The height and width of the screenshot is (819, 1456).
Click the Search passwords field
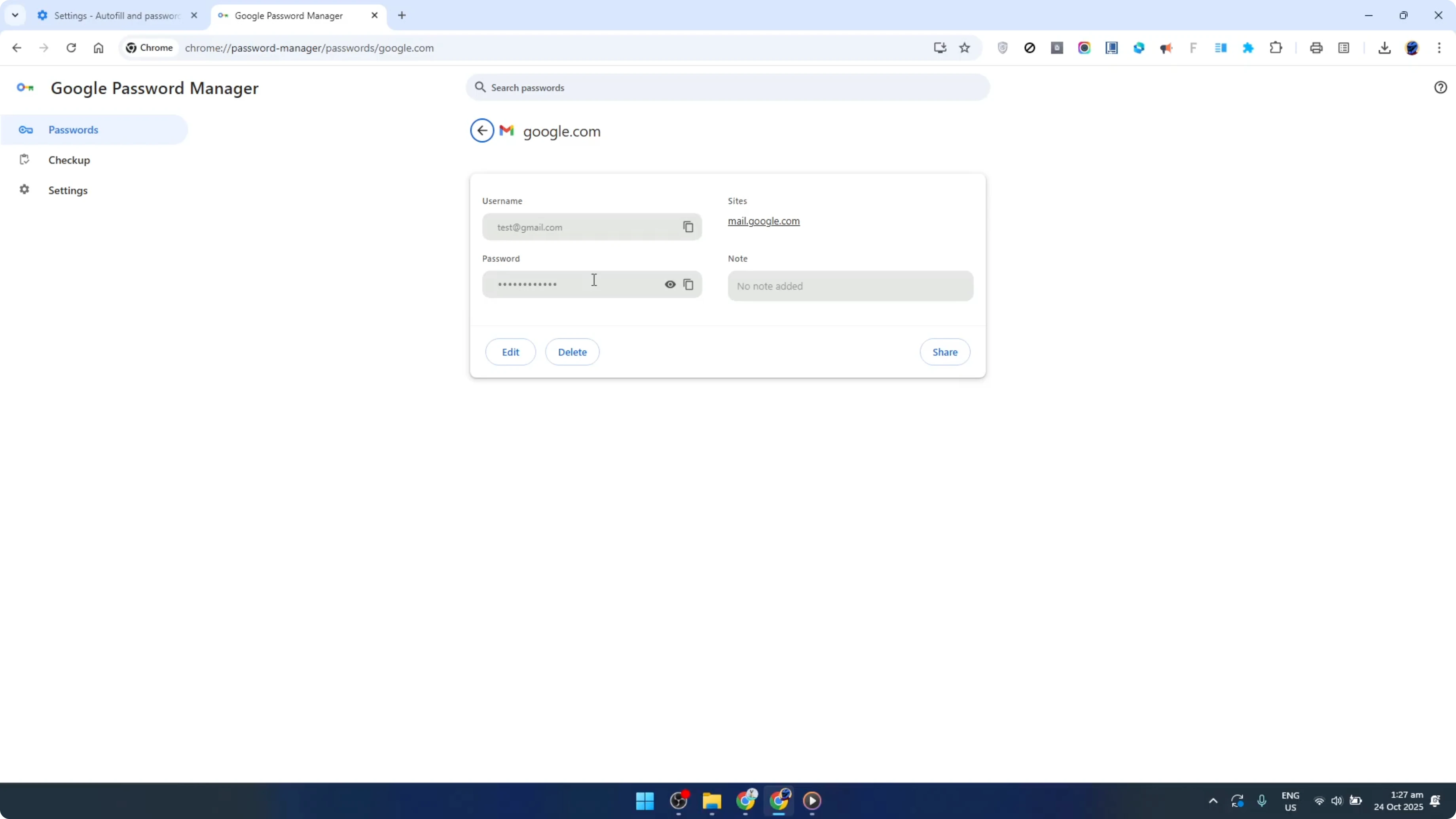coord(728,87)
